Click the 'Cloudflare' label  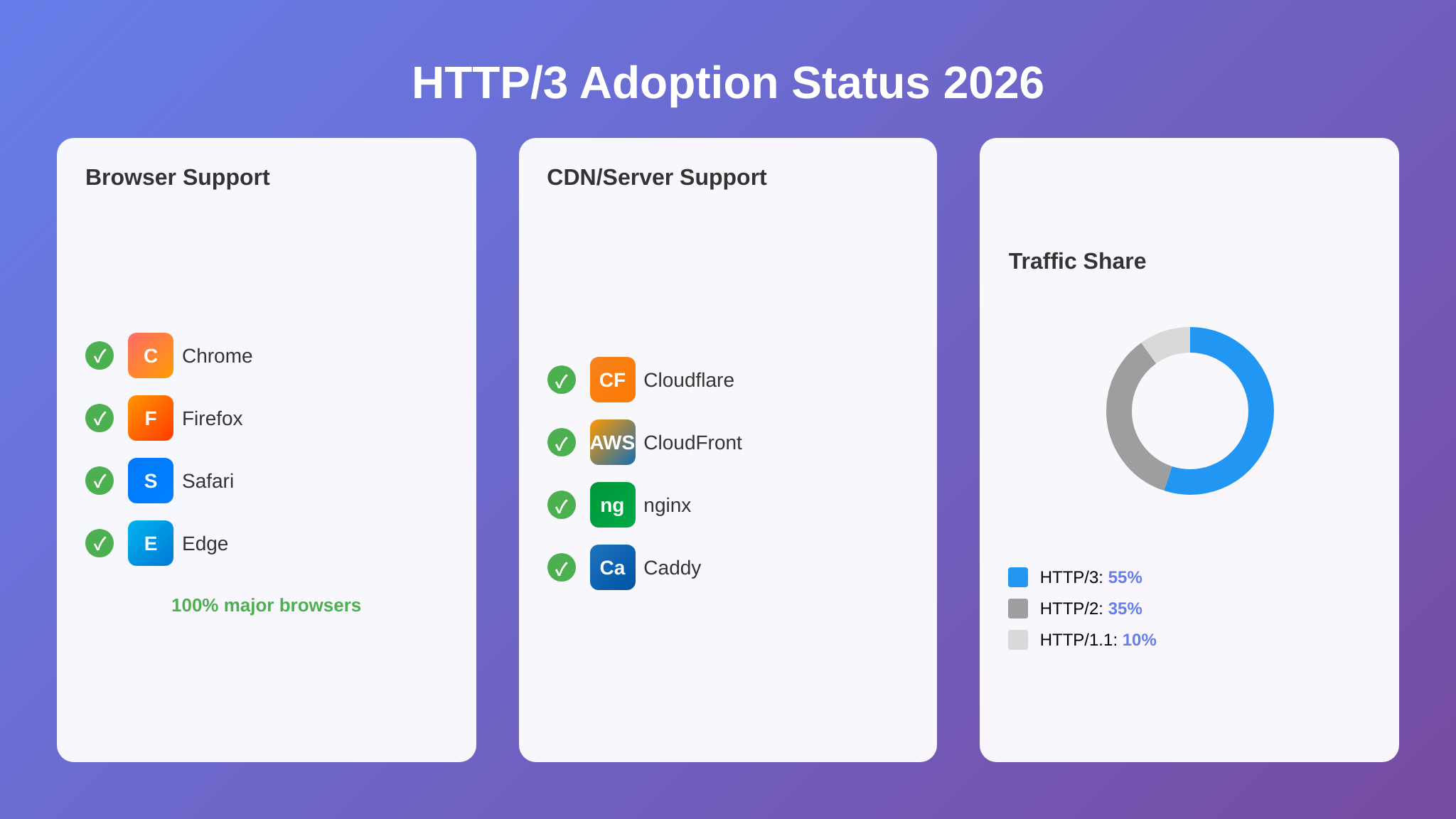click(689, 380)
